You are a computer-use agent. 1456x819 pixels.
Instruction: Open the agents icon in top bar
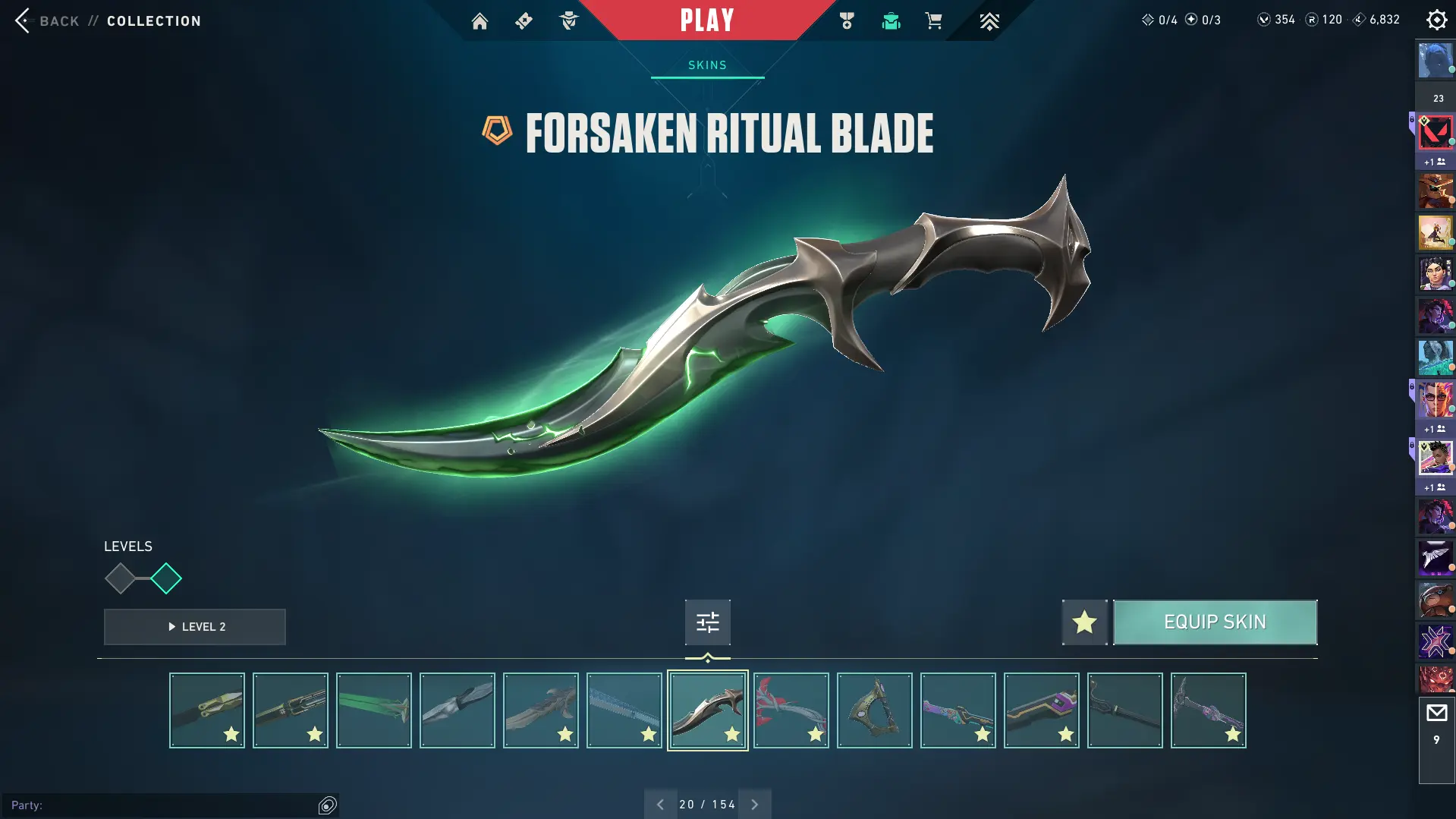point(568,20)
